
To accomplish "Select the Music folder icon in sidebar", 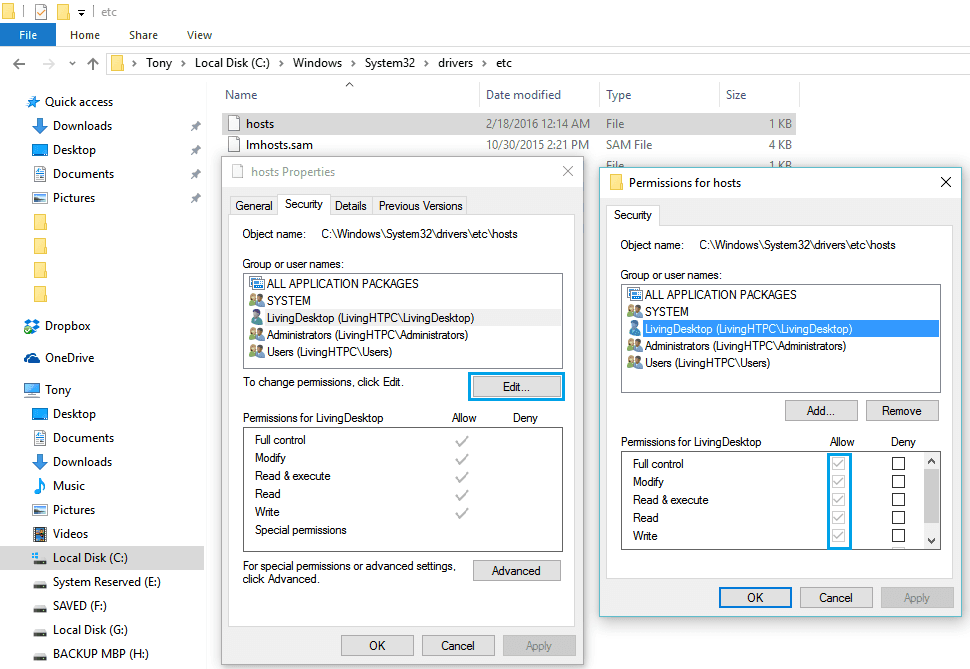I will point(40,486).
